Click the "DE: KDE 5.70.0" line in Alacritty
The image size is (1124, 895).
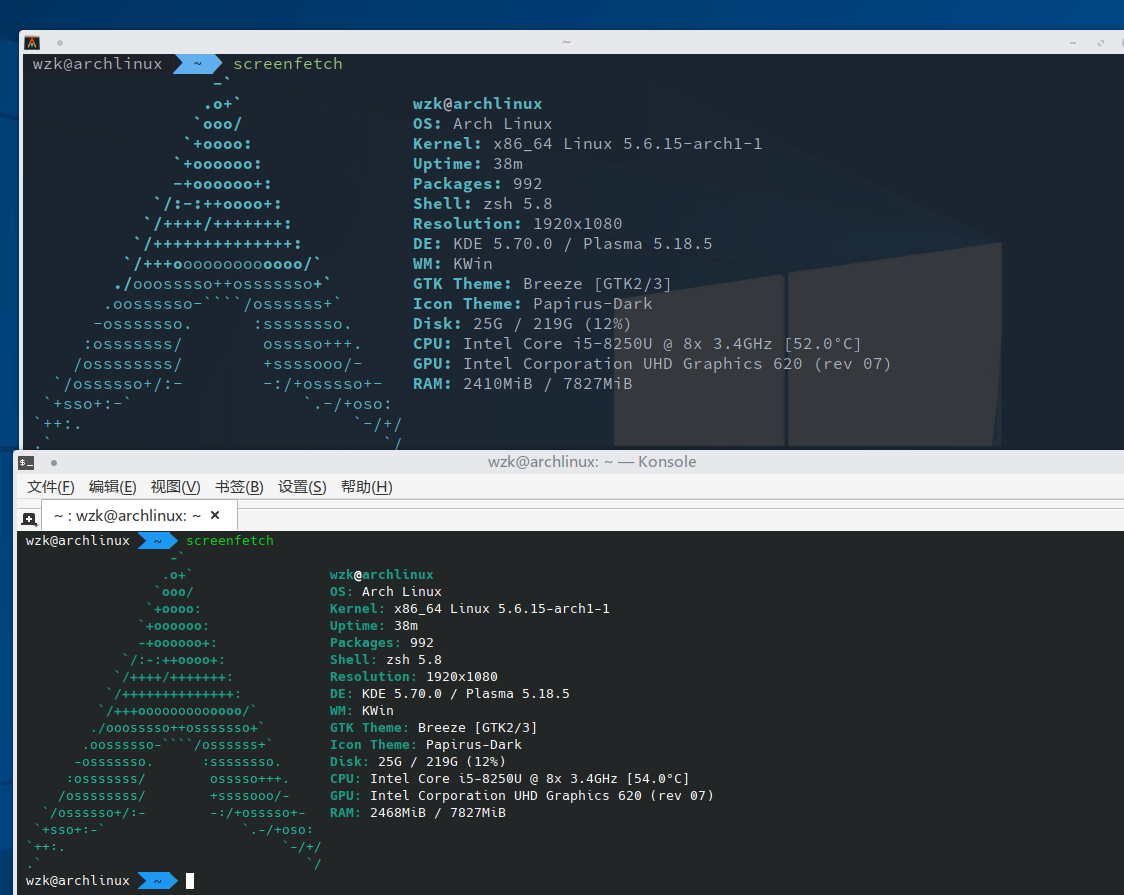click(x=563, y=244)
